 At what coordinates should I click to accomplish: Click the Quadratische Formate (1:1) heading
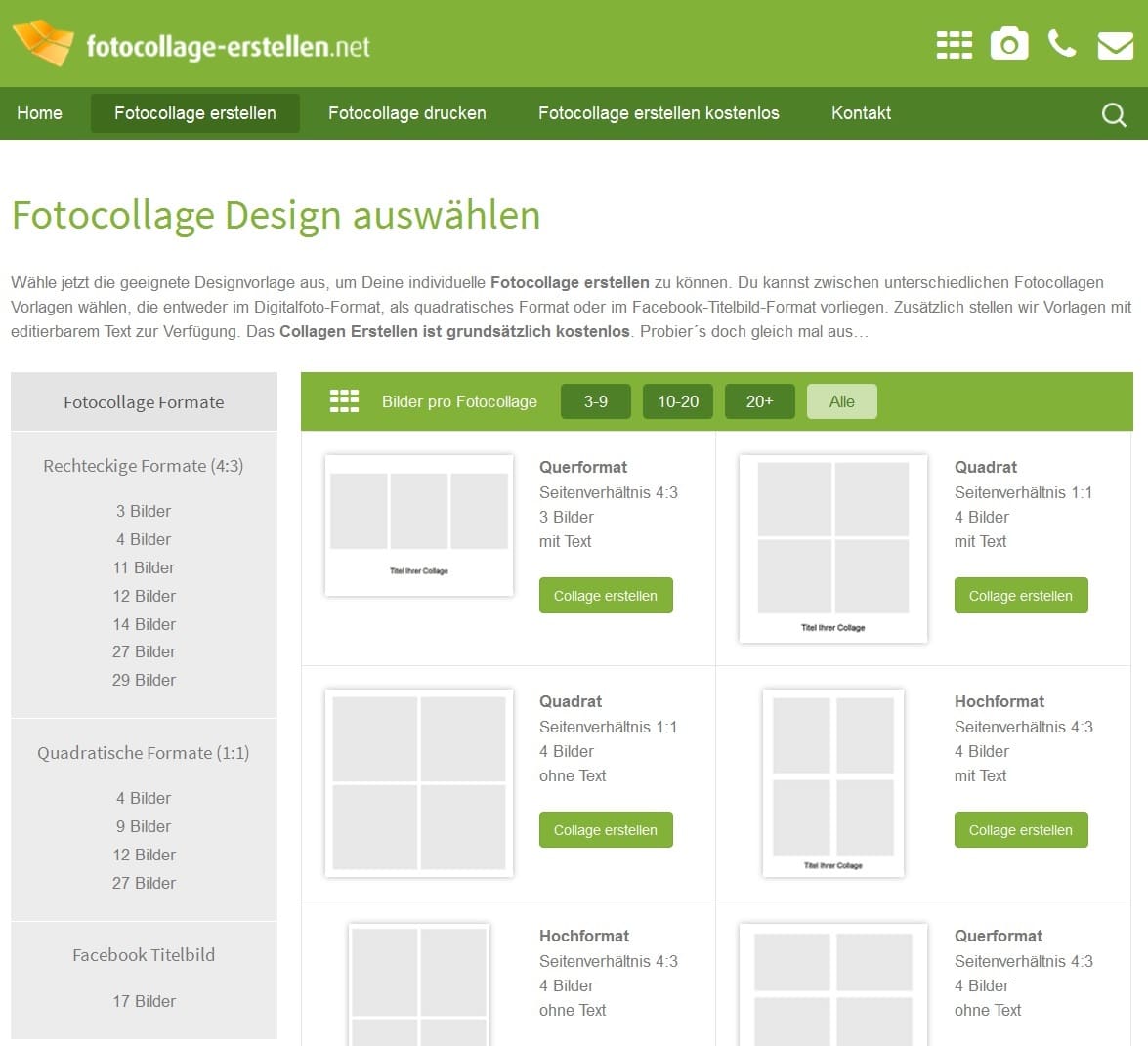click(x=144, y=752)
